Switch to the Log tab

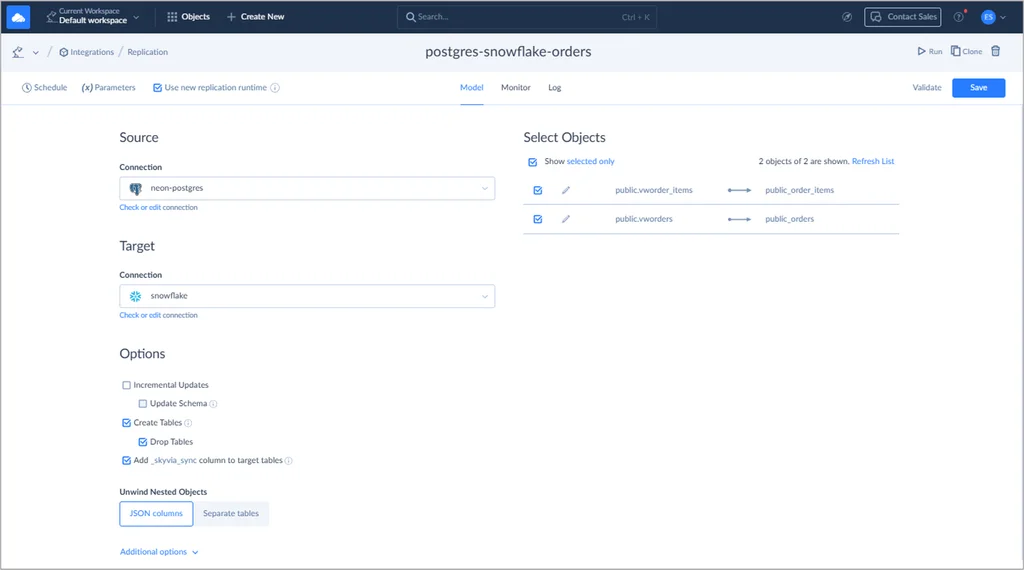(x=554, y=87)
